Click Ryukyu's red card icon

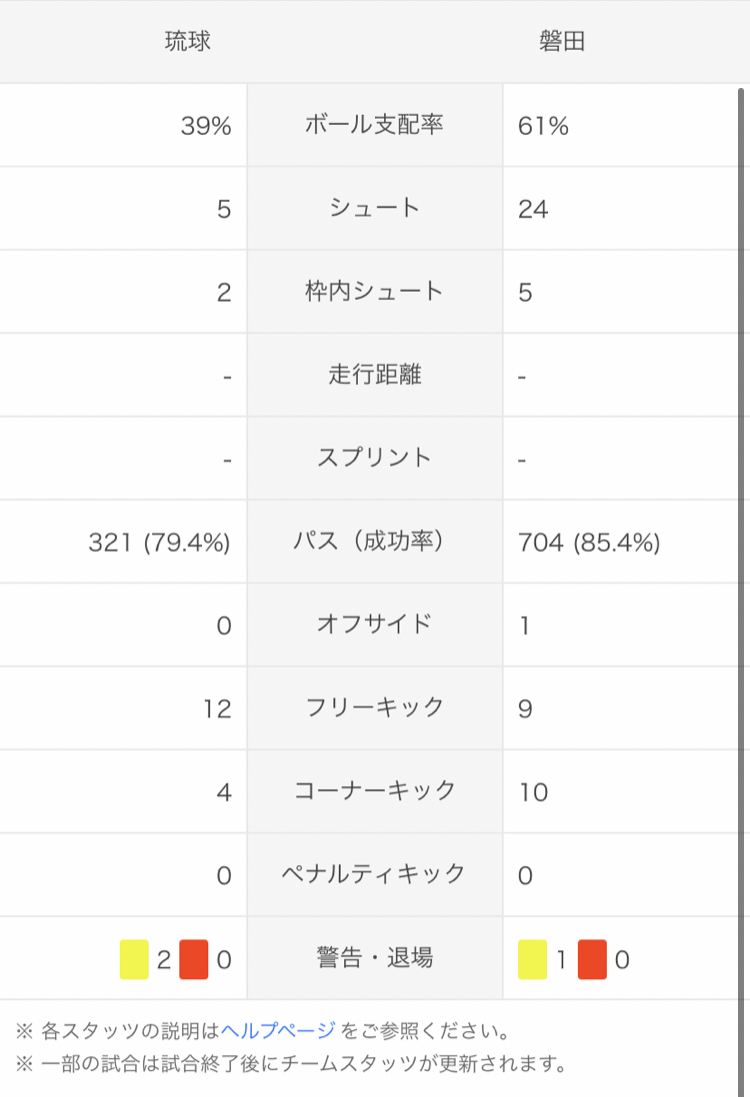tap(194, 960)
